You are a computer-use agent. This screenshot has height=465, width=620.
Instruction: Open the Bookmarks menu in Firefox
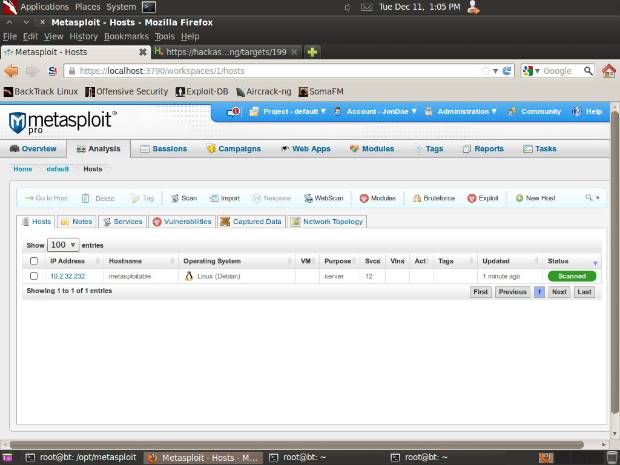(126, 36)
